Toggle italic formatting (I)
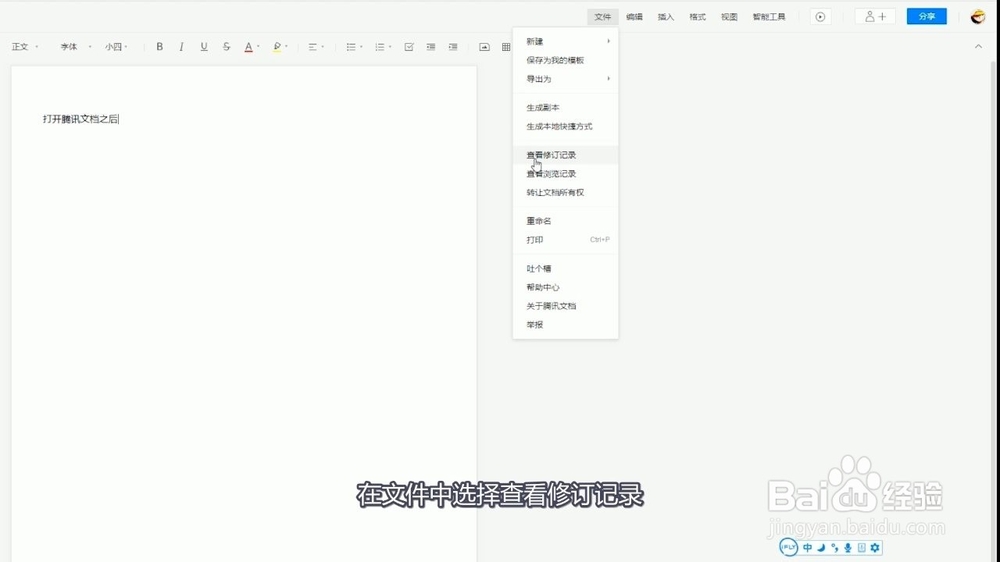This screenshot has height=562, width=1000. pyautogui.click(x=182, y=47)
